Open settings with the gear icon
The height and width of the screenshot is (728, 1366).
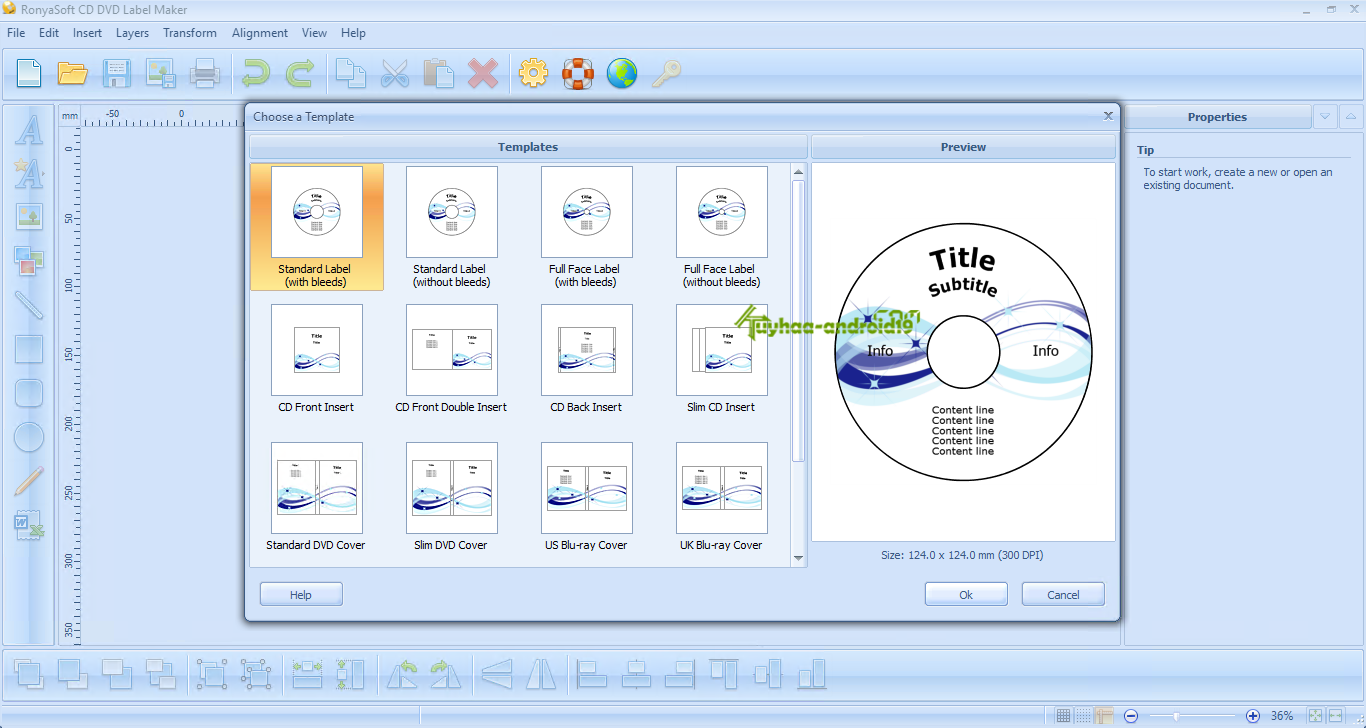pyautogui.click(x=534, y=73)
